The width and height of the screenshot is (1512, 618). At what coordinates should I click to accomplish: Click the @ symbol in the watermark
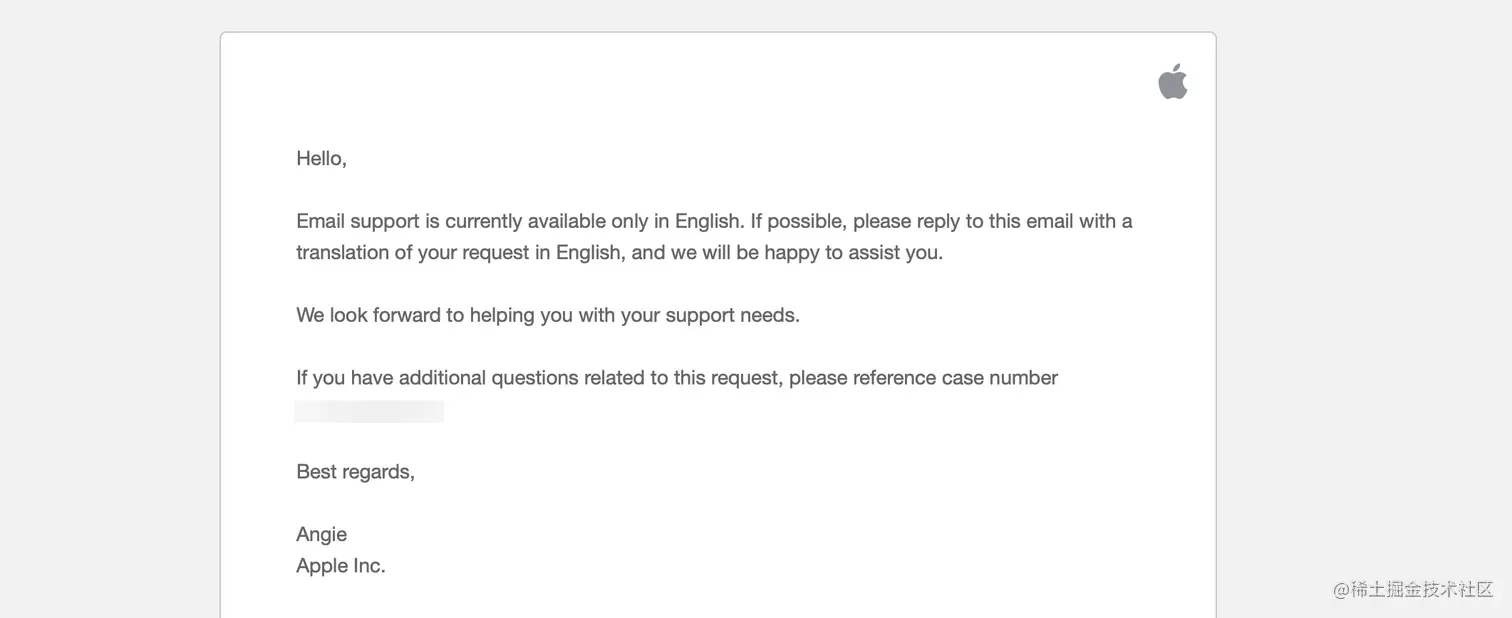tap(1341, 589)
